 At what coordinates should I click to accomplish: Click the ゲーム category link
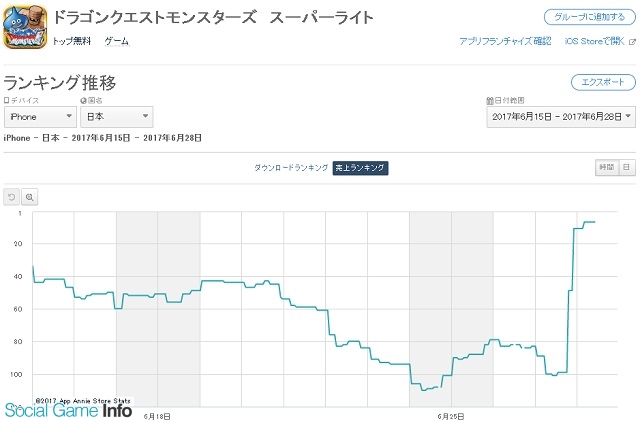[117, 41]
